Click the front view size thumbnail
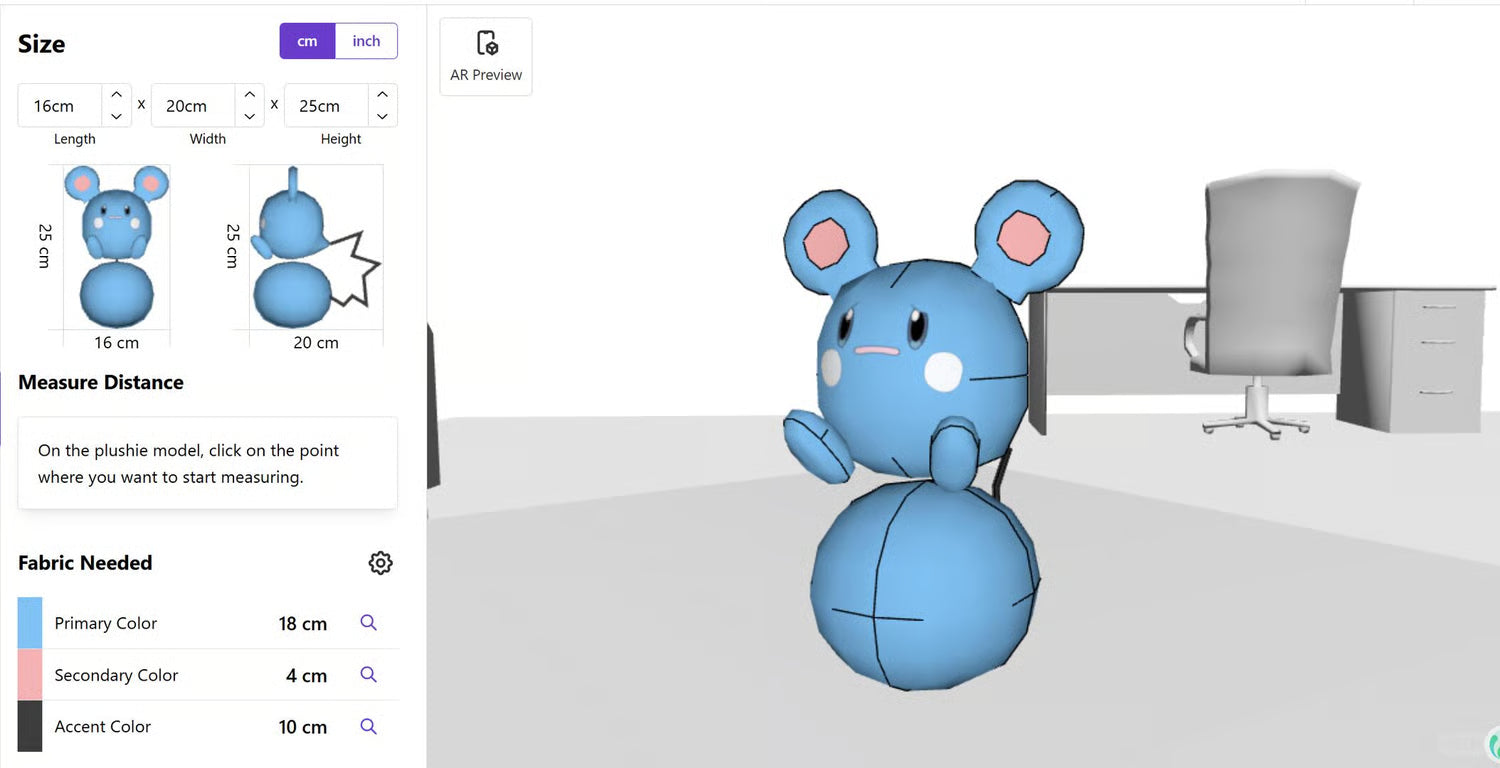1500x768 pixels. pyautogui.click(x=116, y=247)
